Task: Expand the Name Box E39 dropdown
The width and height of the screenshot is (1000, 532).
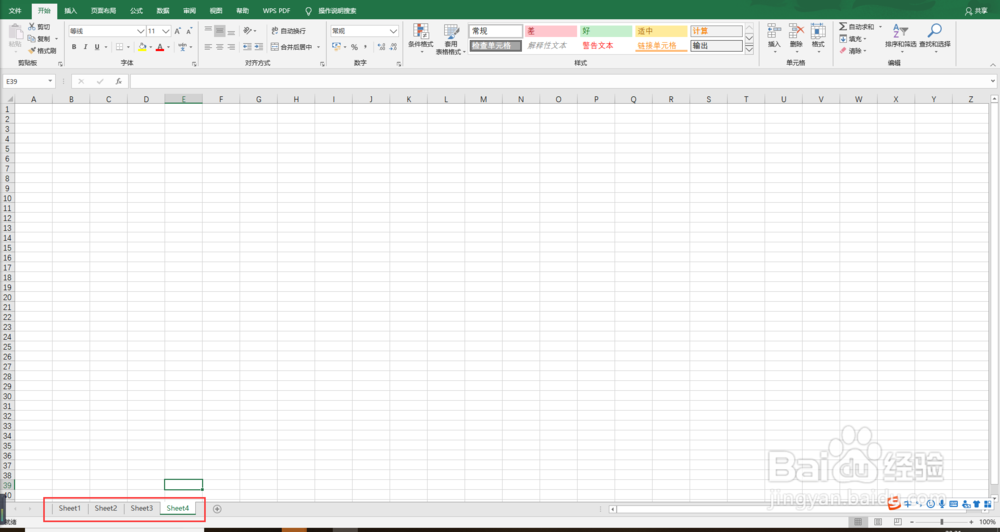Action: point(50,82)
